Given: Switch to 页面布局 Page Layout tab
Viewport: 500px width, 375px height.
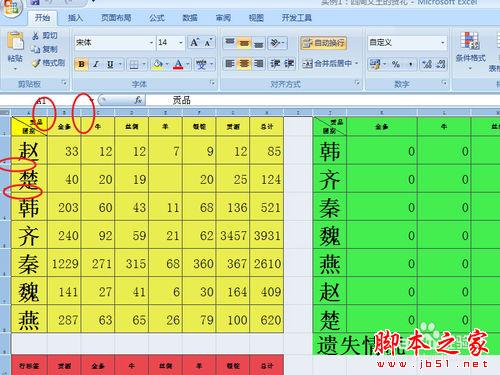Looking at the screenshot, I should [x=116, y=18].
